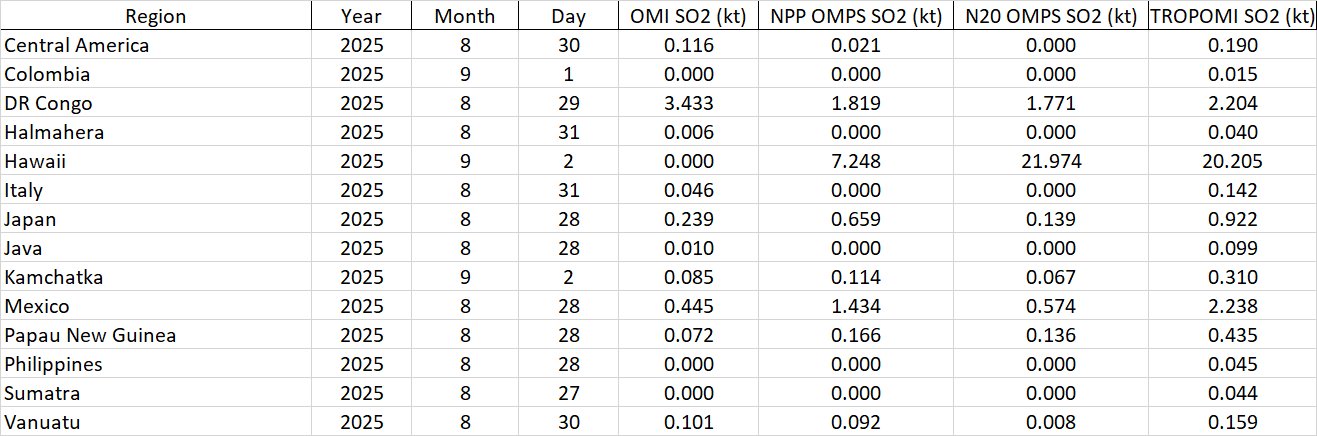The height and width of the screenshot is (436, 1317).
Task: Select Japan's TROPOMI value 0.922
Action: pos(1231,219)
